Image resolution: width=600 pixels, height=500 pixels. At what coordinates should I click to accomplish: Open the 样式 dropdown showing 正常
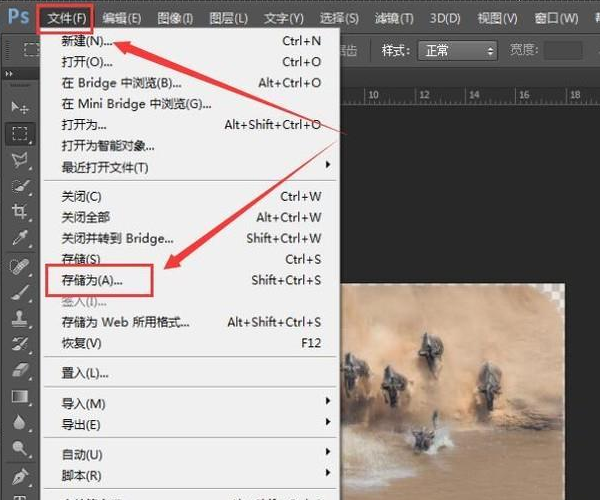pos(458,50)
